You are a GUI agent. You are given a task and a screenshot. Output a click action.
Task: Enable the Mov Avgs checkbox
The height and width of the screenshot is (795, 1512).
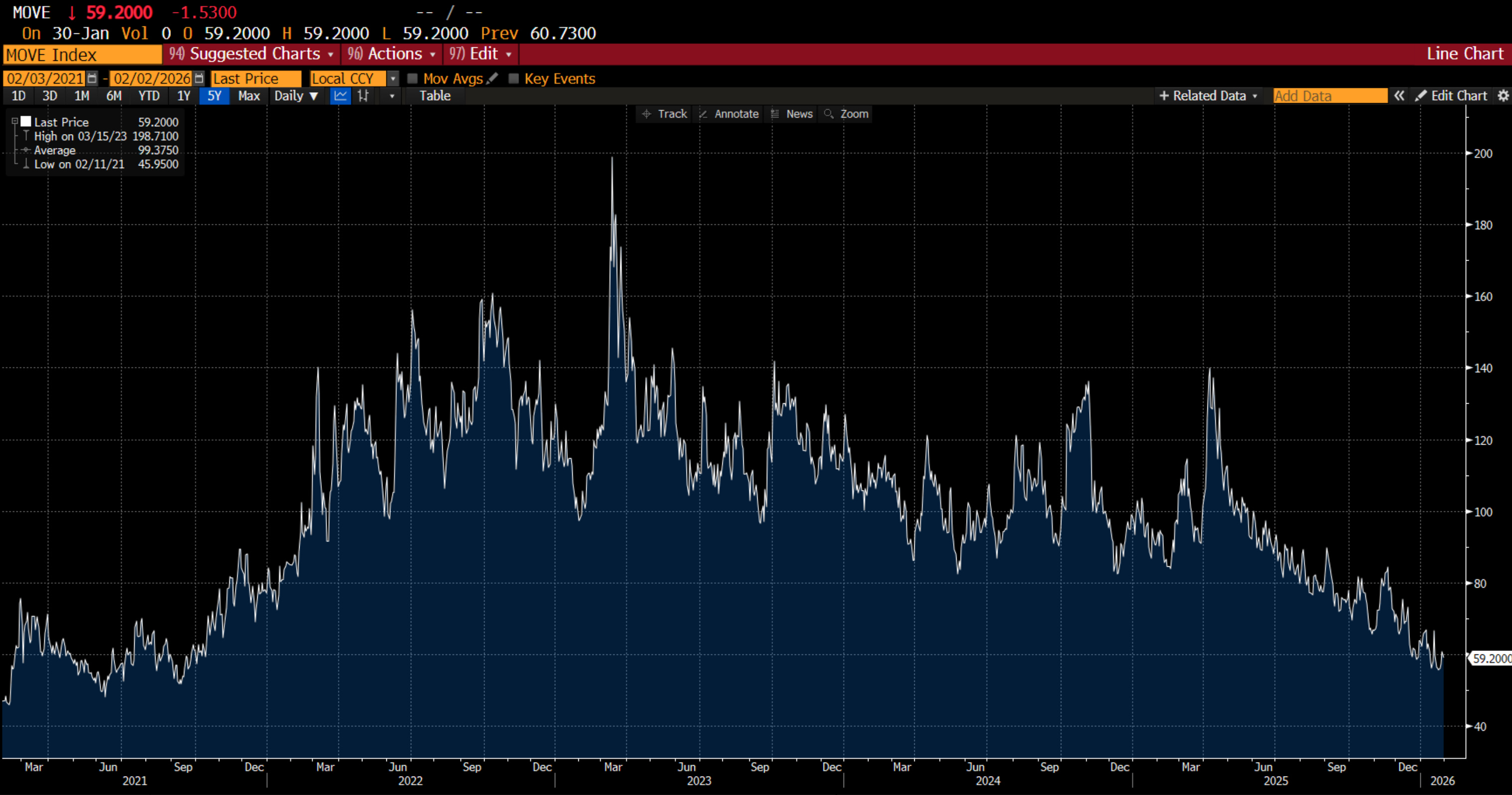413,79
